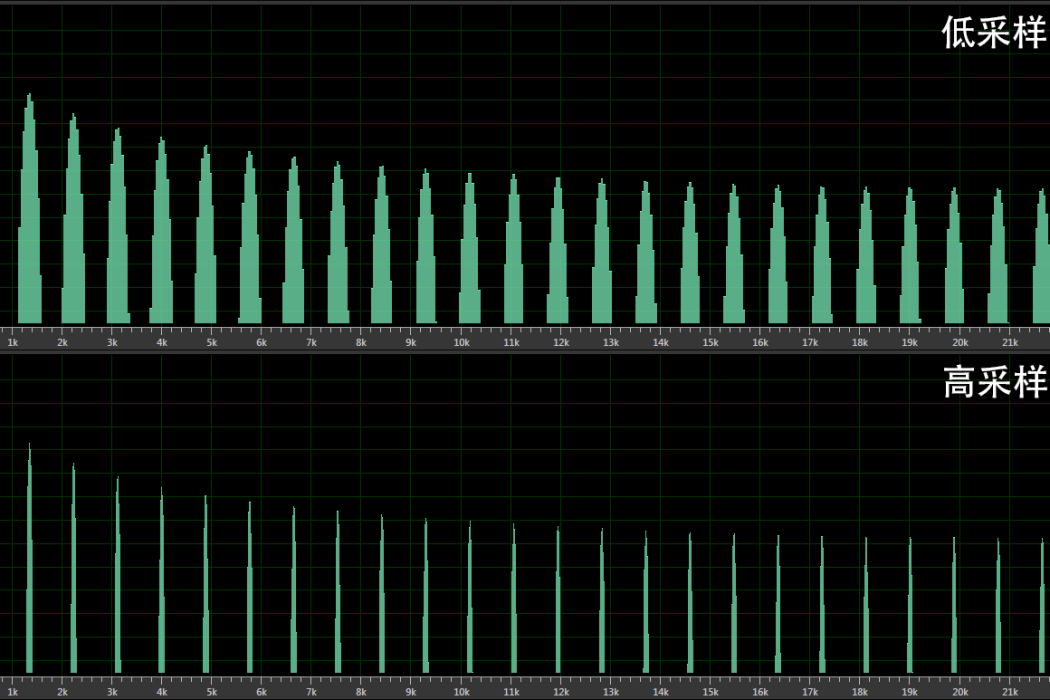The image size is (1050, 700).
Task: Pick the 11k mark on 高采样 frequency ruler
Action: point(512,692)
